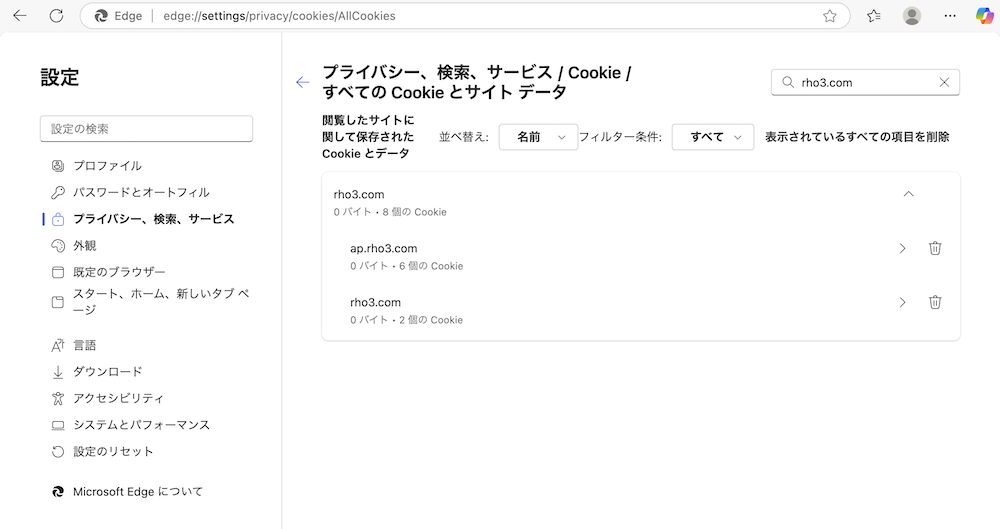Expand ap.rho3.com cookie details chevron
This screenshot has width=1000, height=529.
902,248
